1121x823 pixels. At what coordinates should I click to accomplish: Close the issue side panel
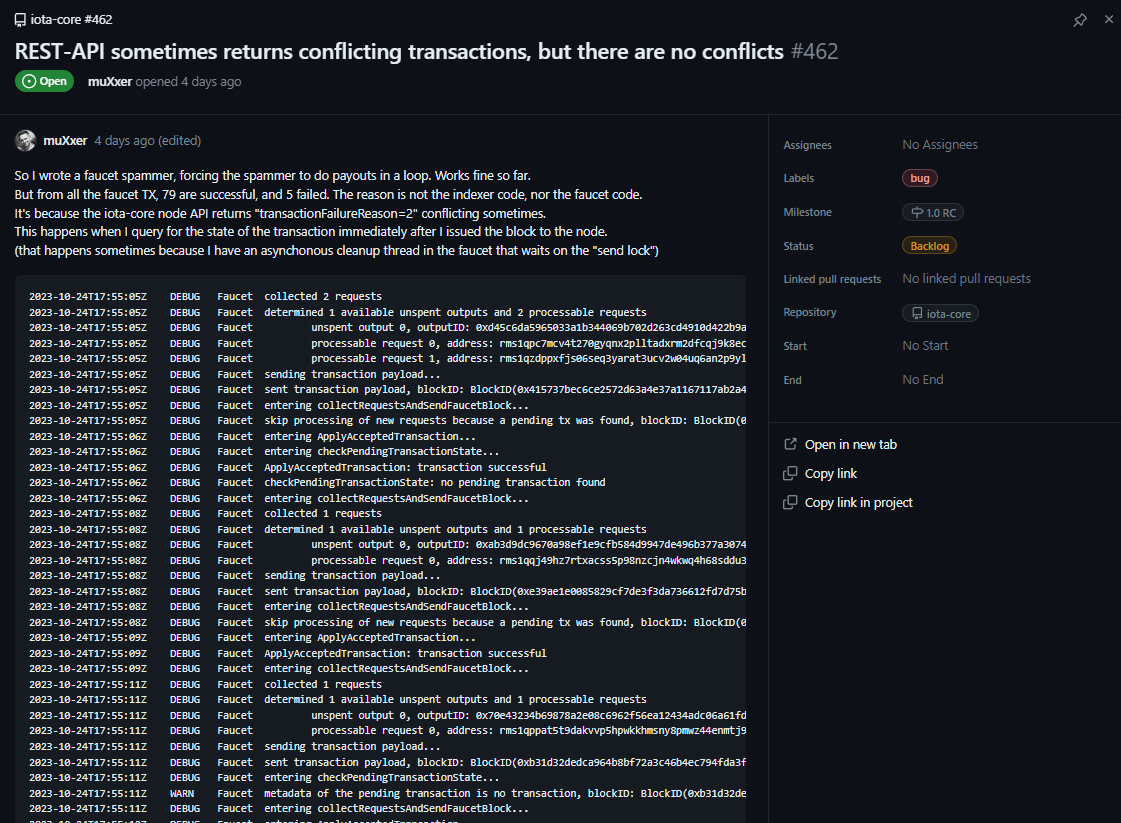pyautogui.click(x=1109, y=19)
